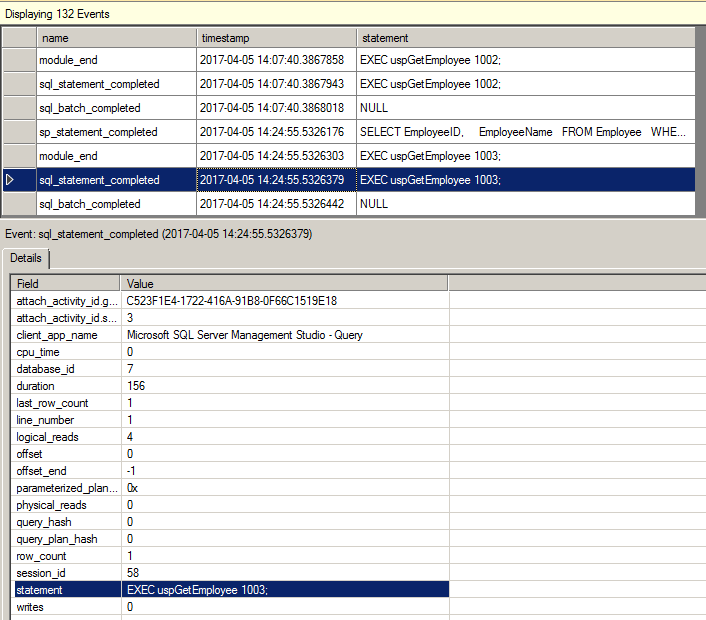Click the timestamp column header
706x620 pixels.
(275, 37)
